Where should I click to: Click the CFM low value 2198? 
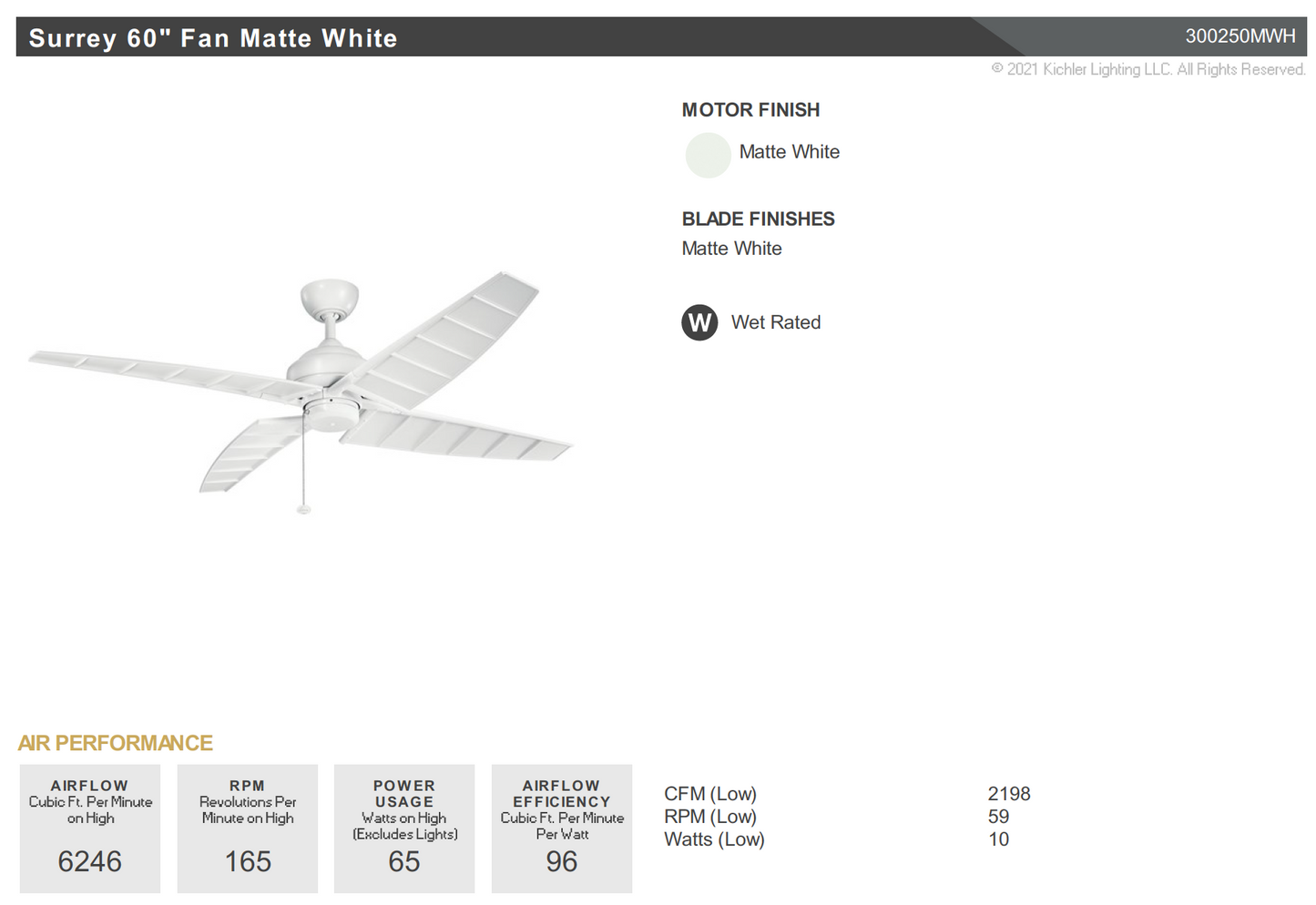tap(1008, 794)
